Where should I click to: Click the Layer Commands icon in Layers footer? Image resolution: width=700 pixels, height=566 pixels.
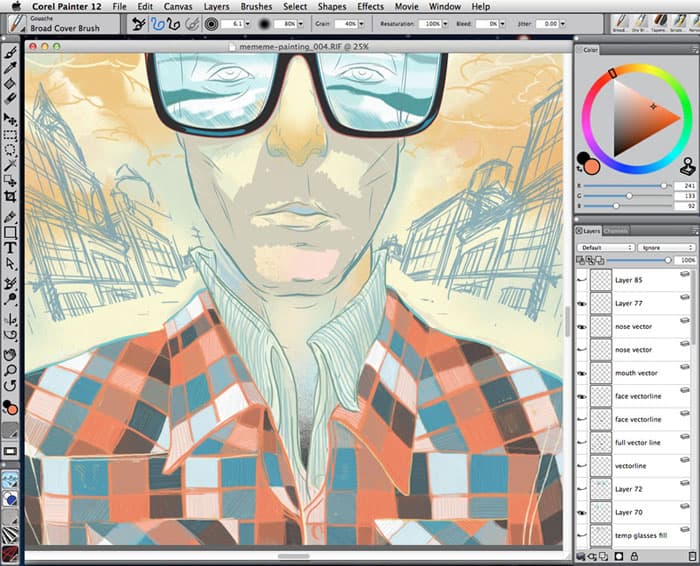tap(581, 557)
